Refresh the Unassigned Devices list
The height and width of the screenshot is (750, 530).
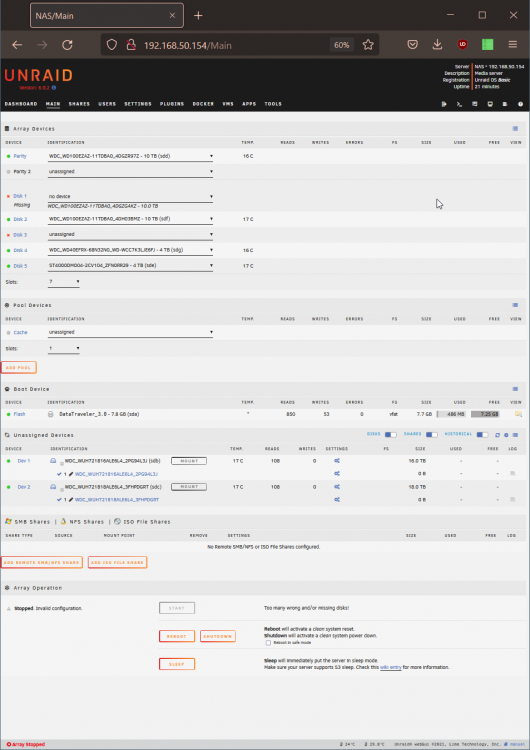[x=497, y=435]
